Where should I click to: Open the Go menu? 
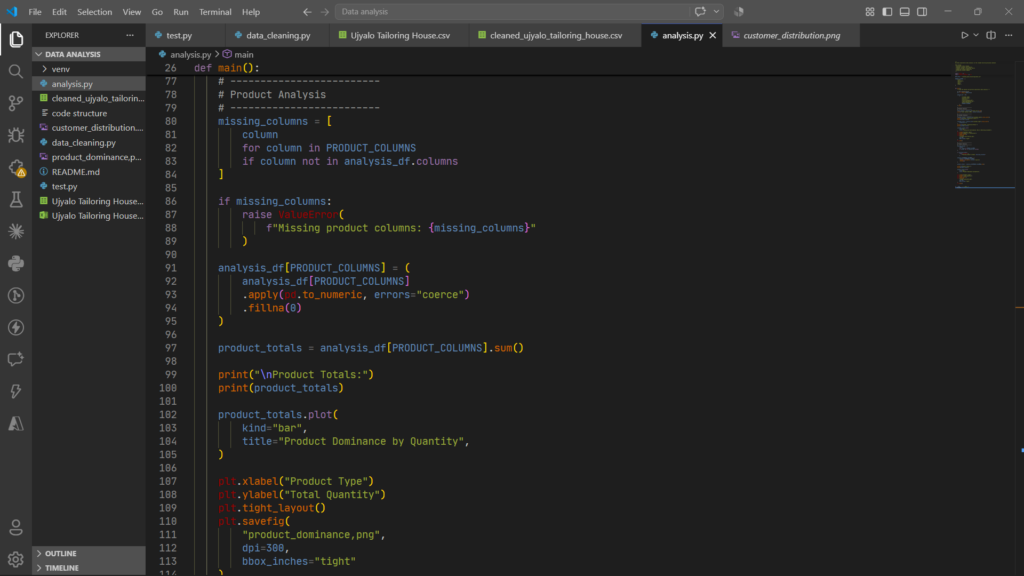coord(157,12)
